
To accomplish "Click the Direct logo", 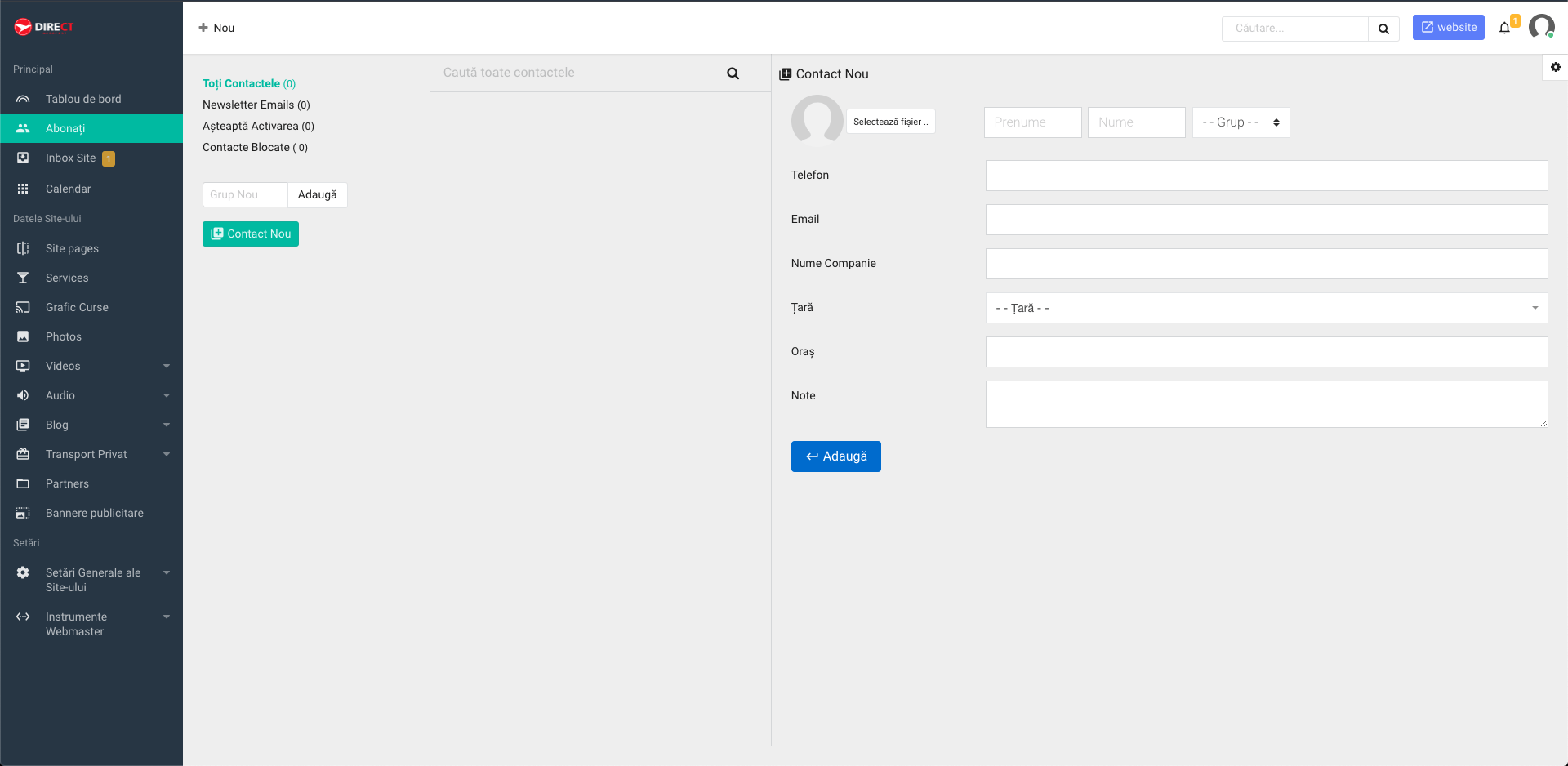I will (44, 27).
